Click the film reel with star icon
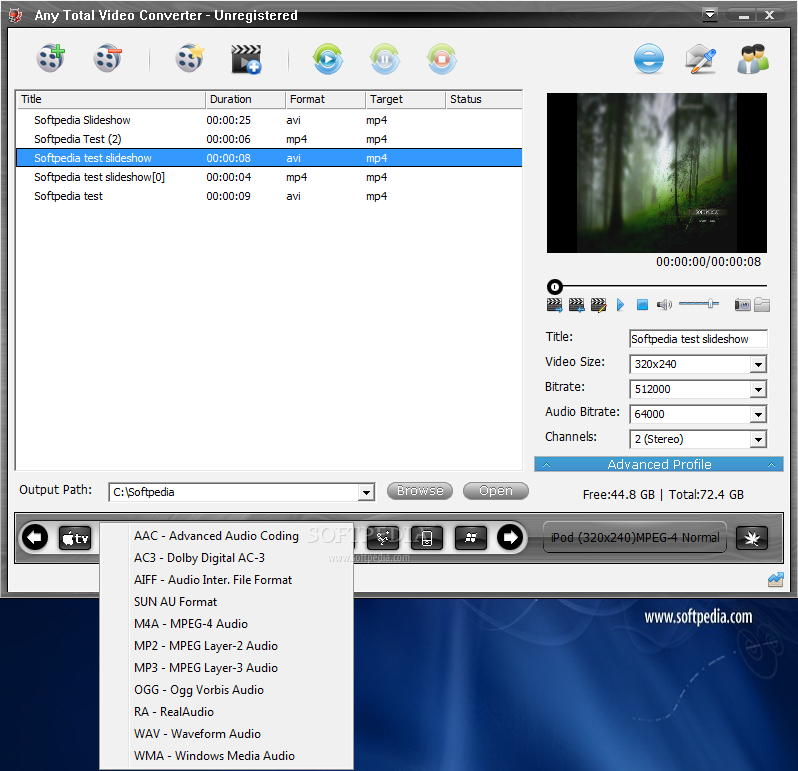Image resolution: width=798 pixels, height=771 pixels. coord(190,59)
